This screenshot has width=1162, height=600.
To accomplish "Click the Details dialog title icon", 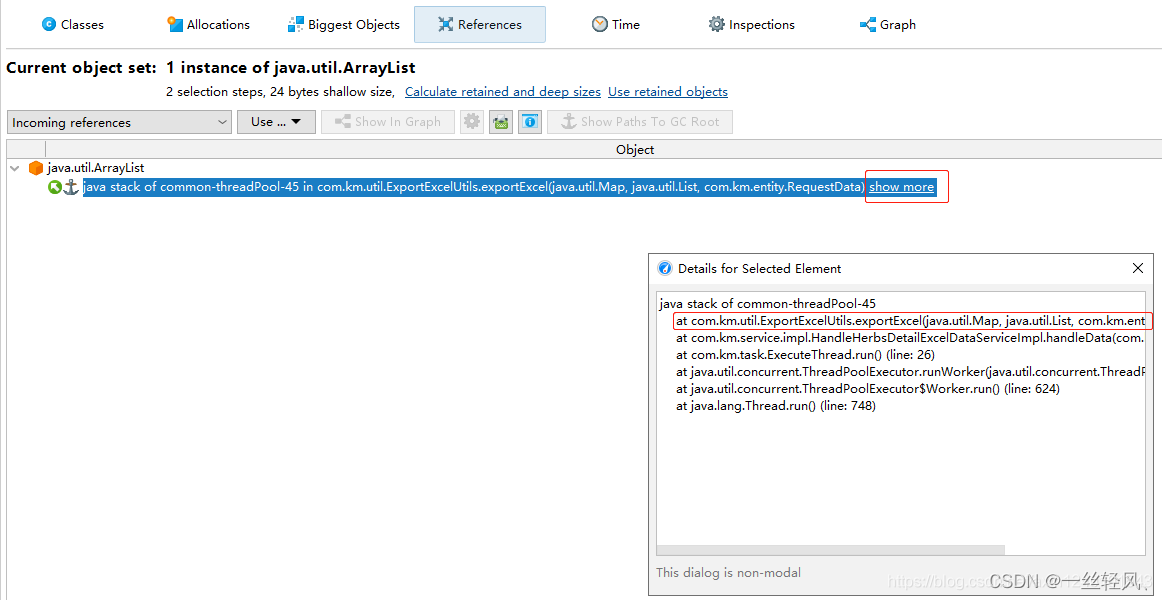I will (x=665, y=269).
